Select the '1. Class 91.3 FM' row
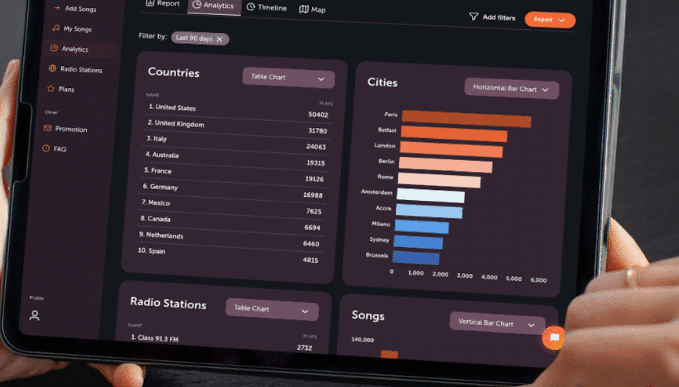The width and height of the screenshot is (679, 387). (222, 343)
